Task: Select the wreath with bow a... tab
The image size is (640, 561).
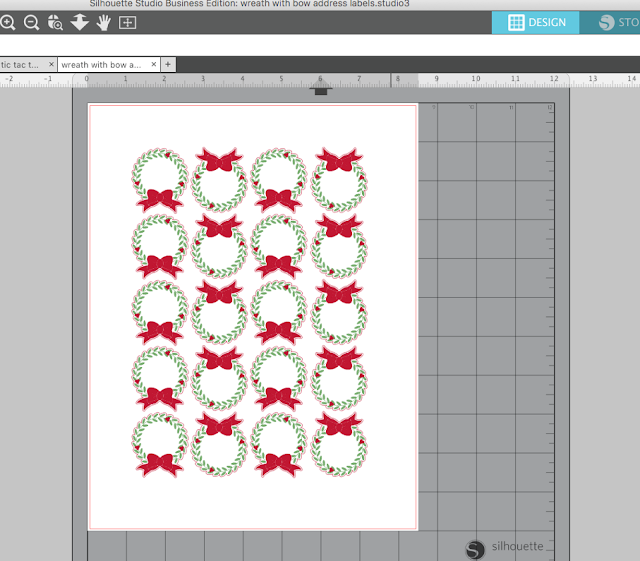Action: [x=101, y=65]
